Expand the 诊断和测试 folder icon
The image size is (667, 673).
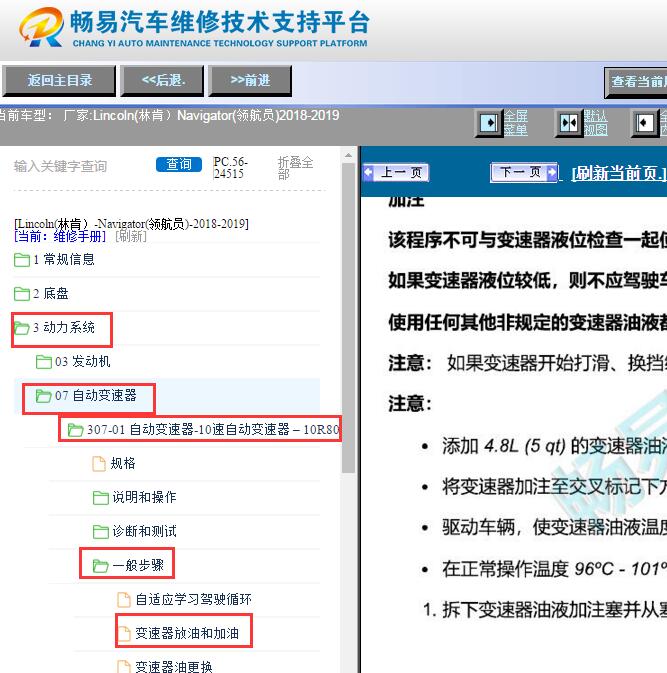click(100, 532)
